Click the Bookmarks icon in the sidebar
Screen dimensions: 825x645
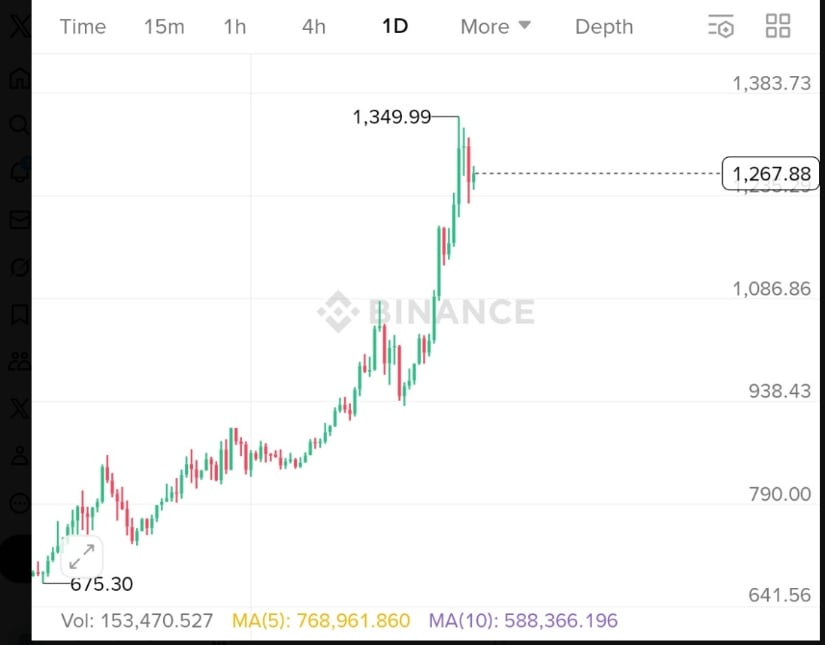(x=19, y=315)
